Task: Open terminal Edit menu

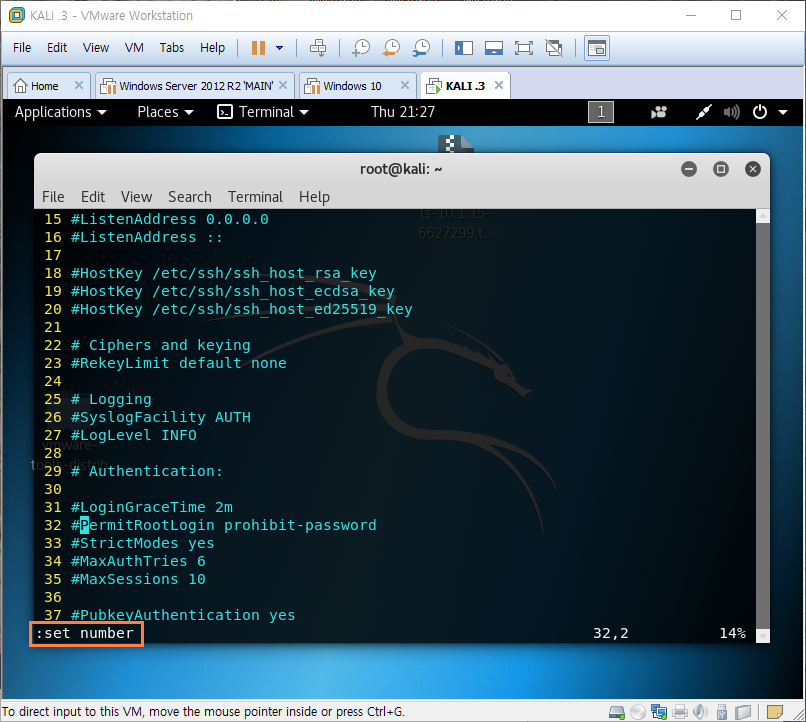Action: point(93,197)
